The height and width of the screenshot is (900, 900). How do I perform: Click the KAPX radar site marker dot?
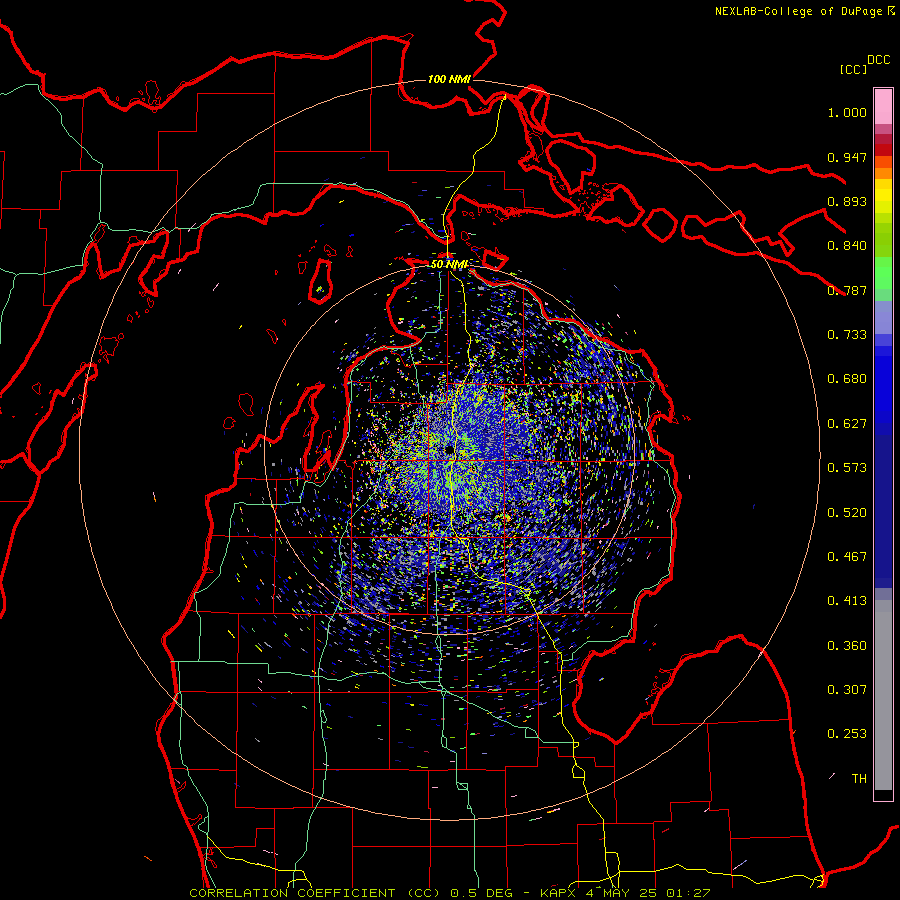coord(449,451)
